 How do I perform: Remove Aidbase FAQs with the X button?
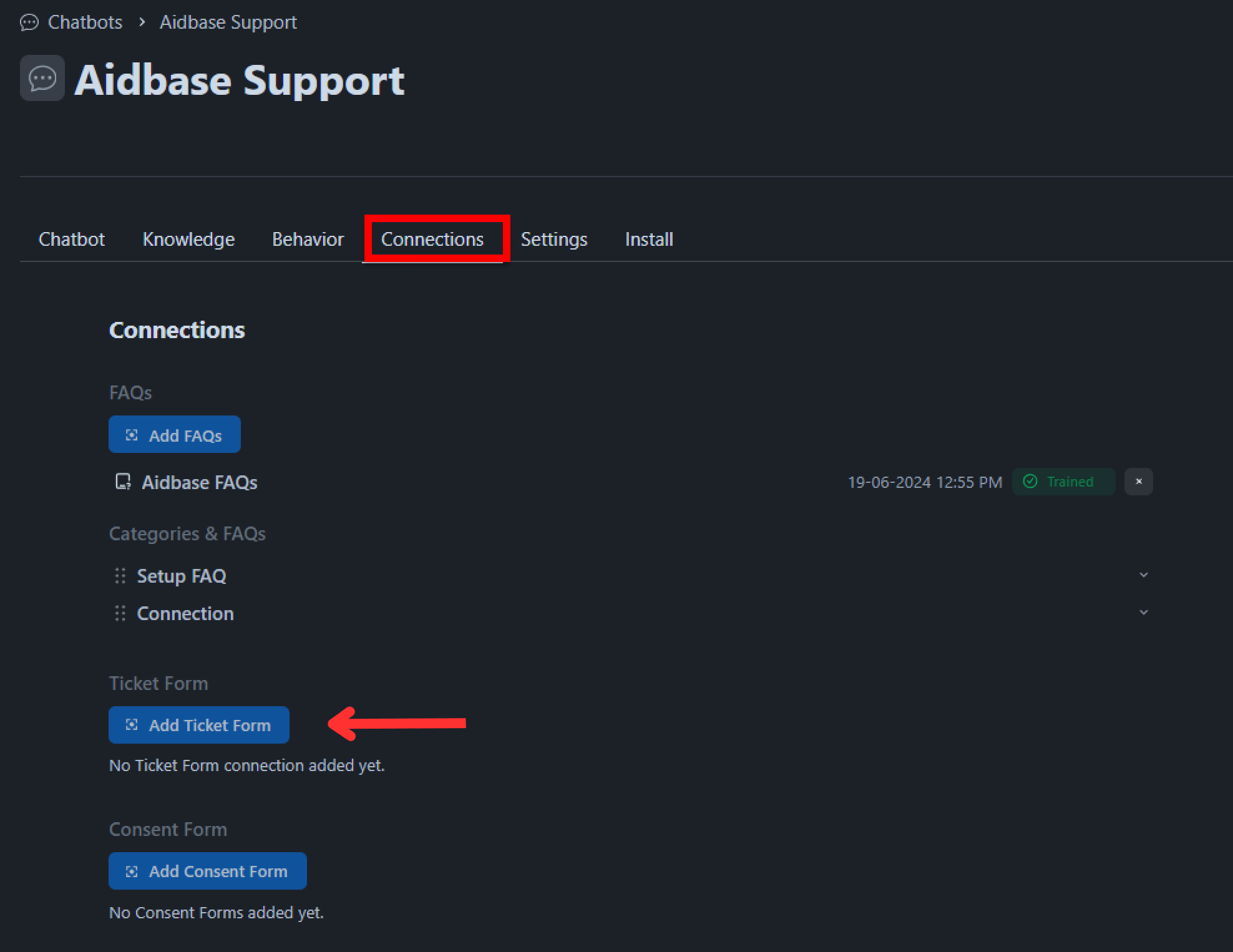click(x=1139, y=481)
